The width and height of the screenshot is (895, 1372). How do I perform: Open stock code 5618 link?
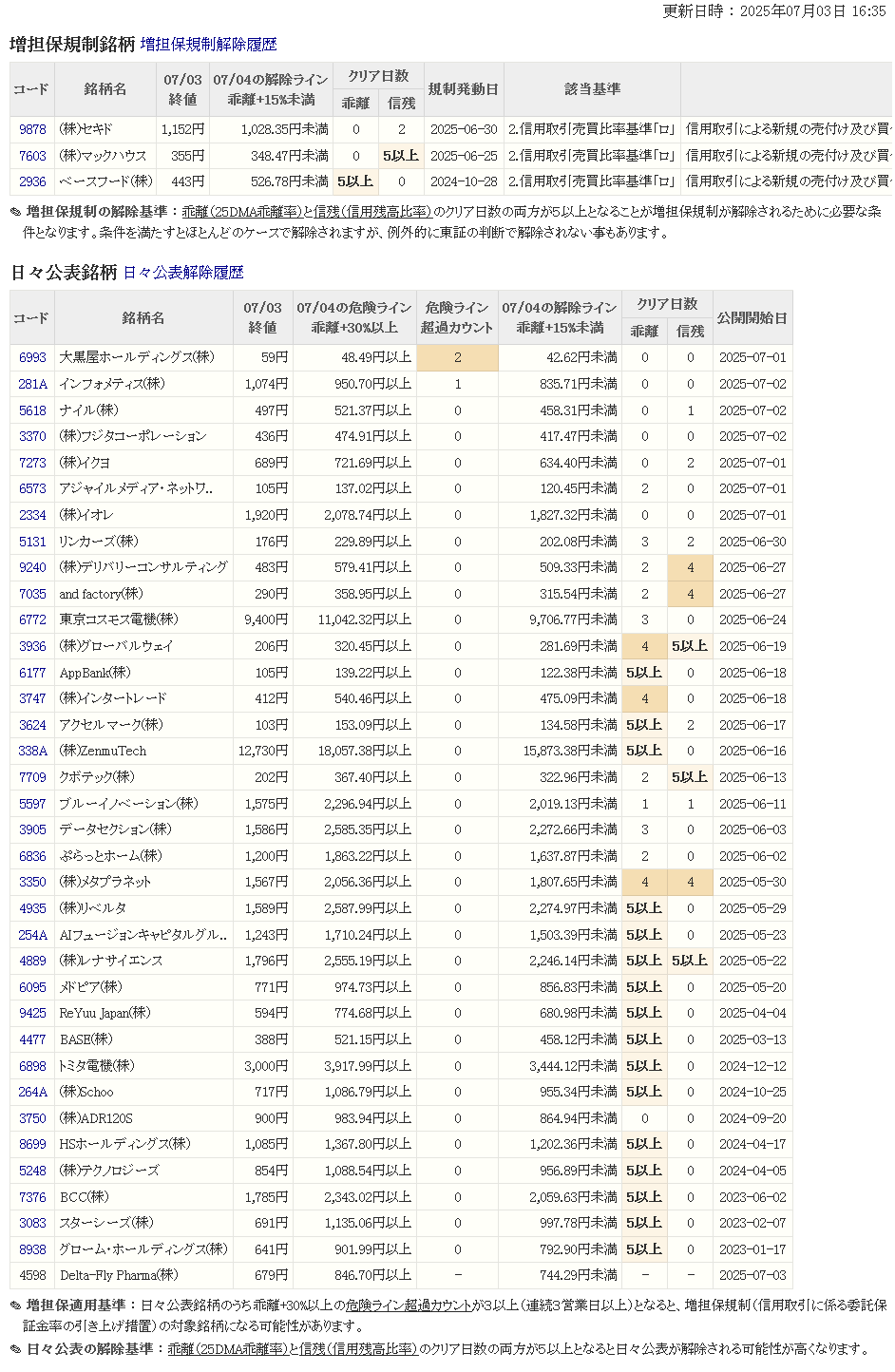tap(32, 410)
